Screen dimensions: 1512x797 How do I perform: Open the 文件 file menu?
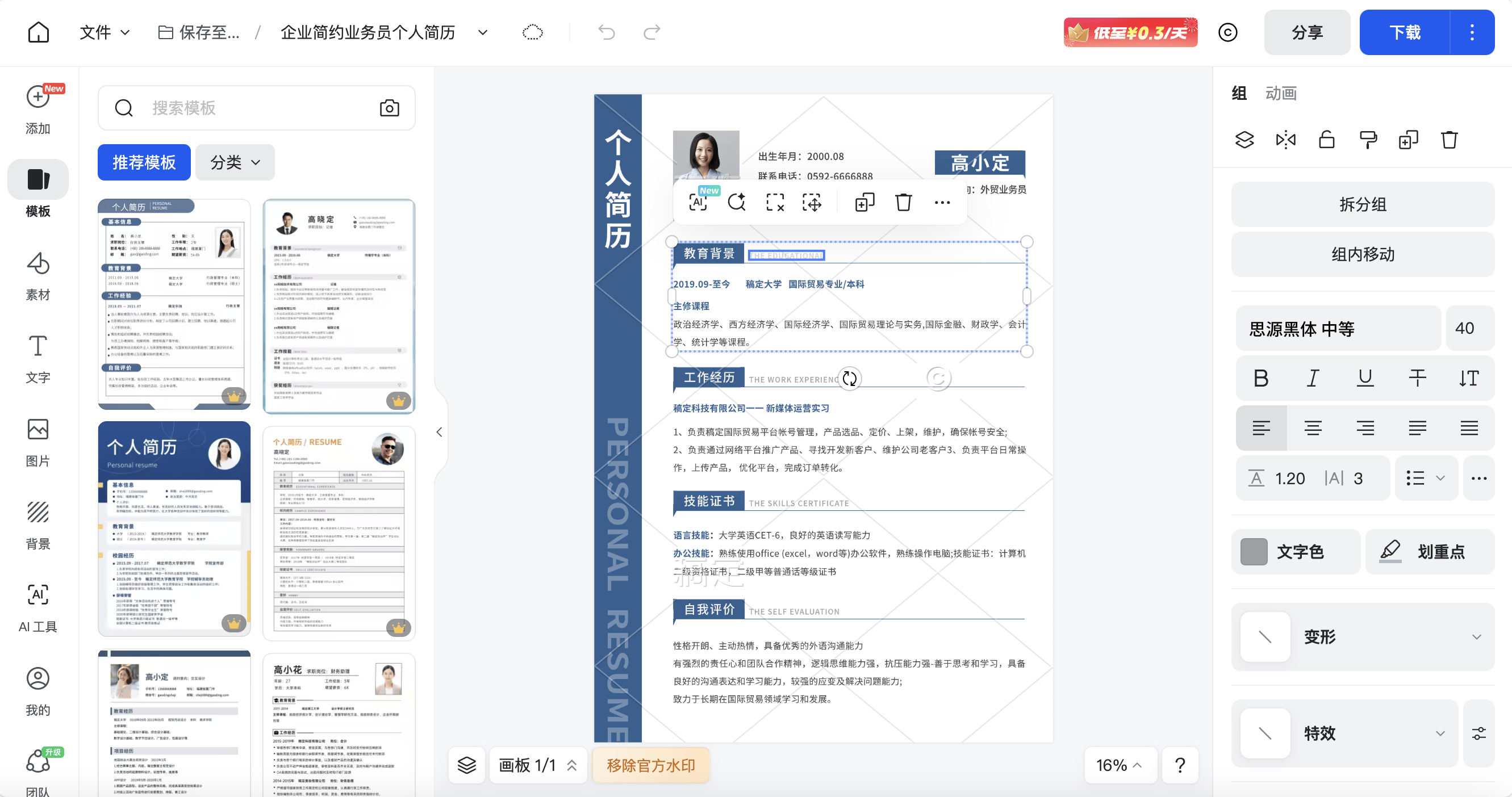pyautogui.click(x=105, y=32)
